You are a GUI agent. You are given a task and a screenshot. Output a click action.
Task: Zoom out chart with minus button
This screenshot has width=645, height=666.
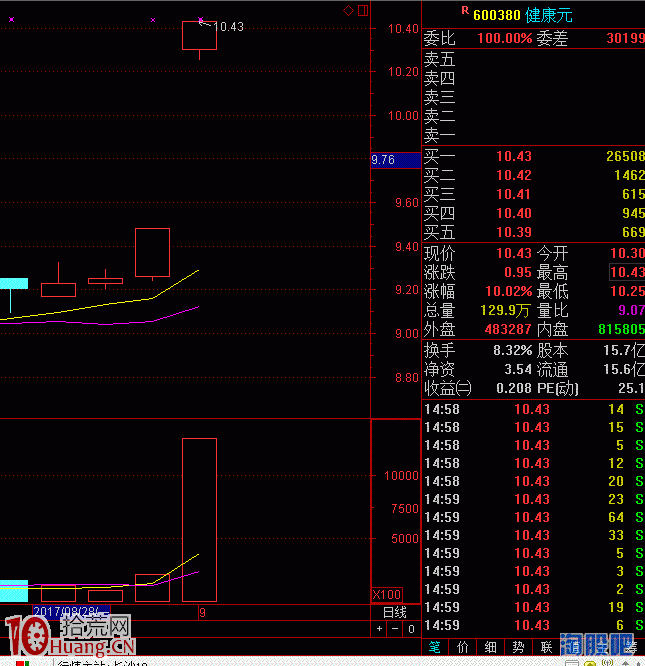394,629
